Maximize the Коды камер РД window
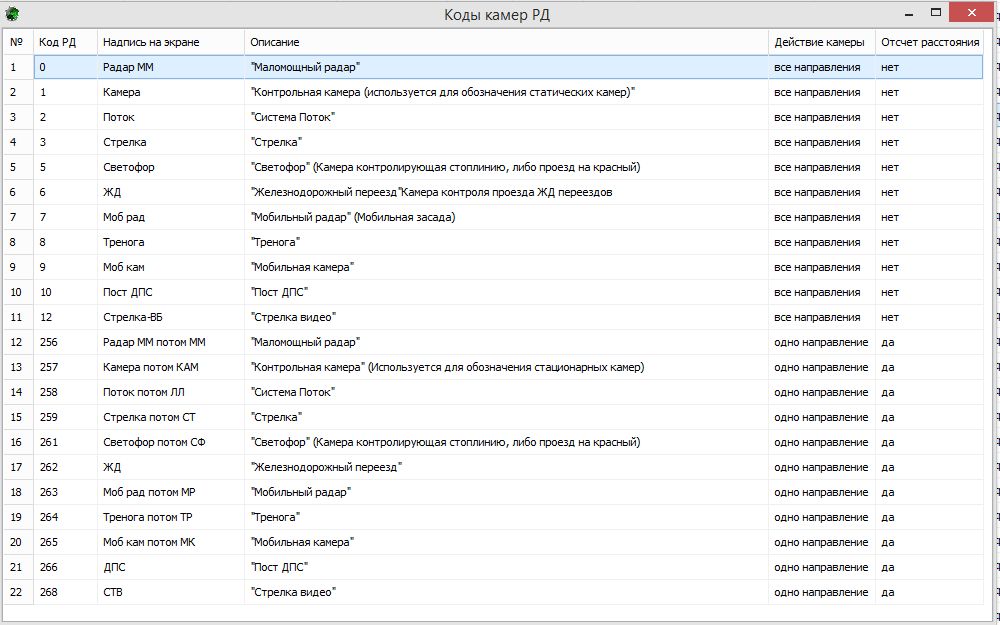This screenshot has width=1000, height=625. tap(936, 13)
